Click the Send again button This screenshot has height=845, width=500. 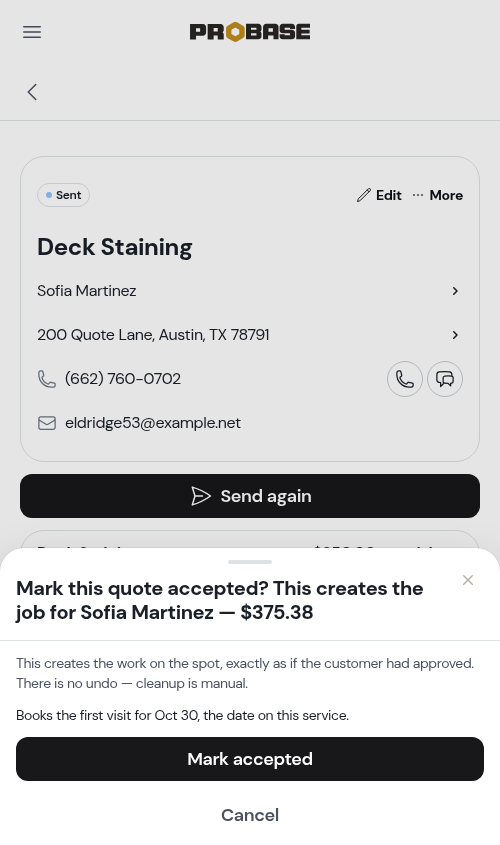250,496
